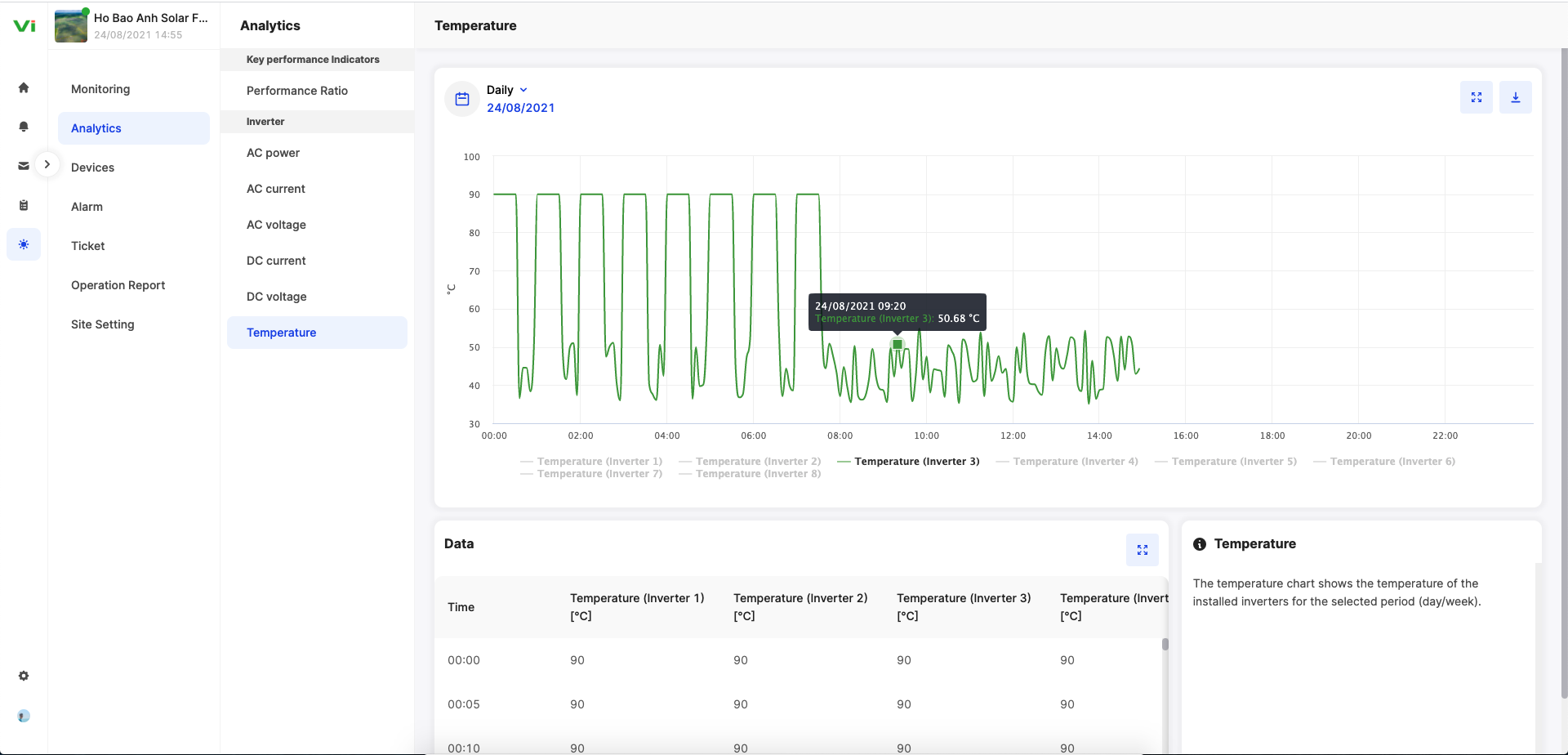This screenshot has width=1568, height=755.
Task: Expand the sidebar with the chevron arrow
Action: [47, 164]
